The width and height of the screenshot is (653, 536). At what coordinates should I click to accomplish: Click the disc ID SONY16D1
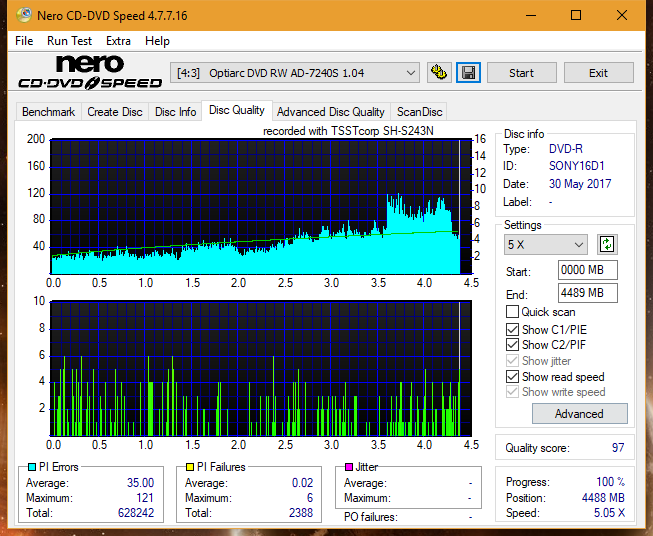[576, 166]
